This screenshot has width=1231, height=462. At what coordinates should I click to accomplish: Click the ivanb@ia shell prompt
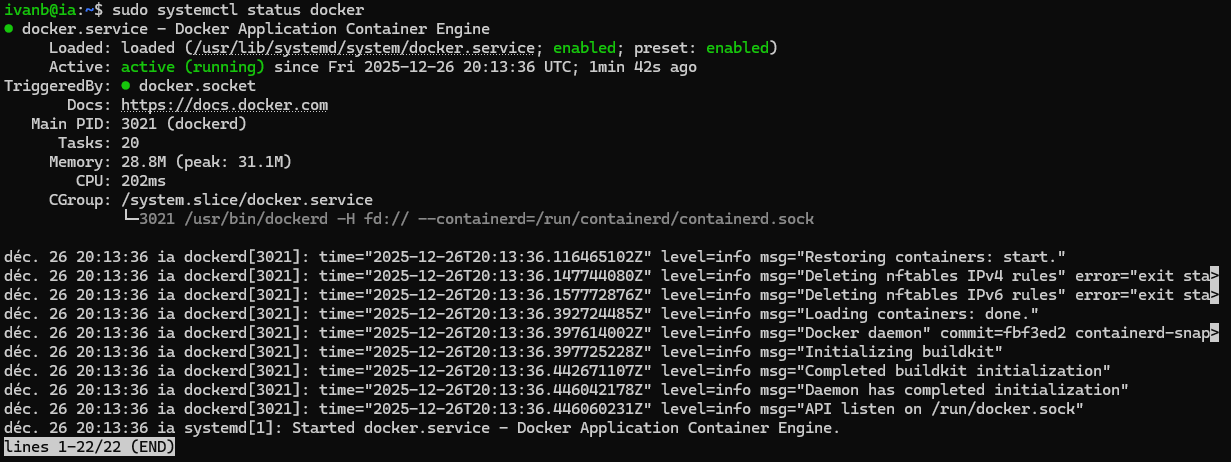tap(36, 10)
